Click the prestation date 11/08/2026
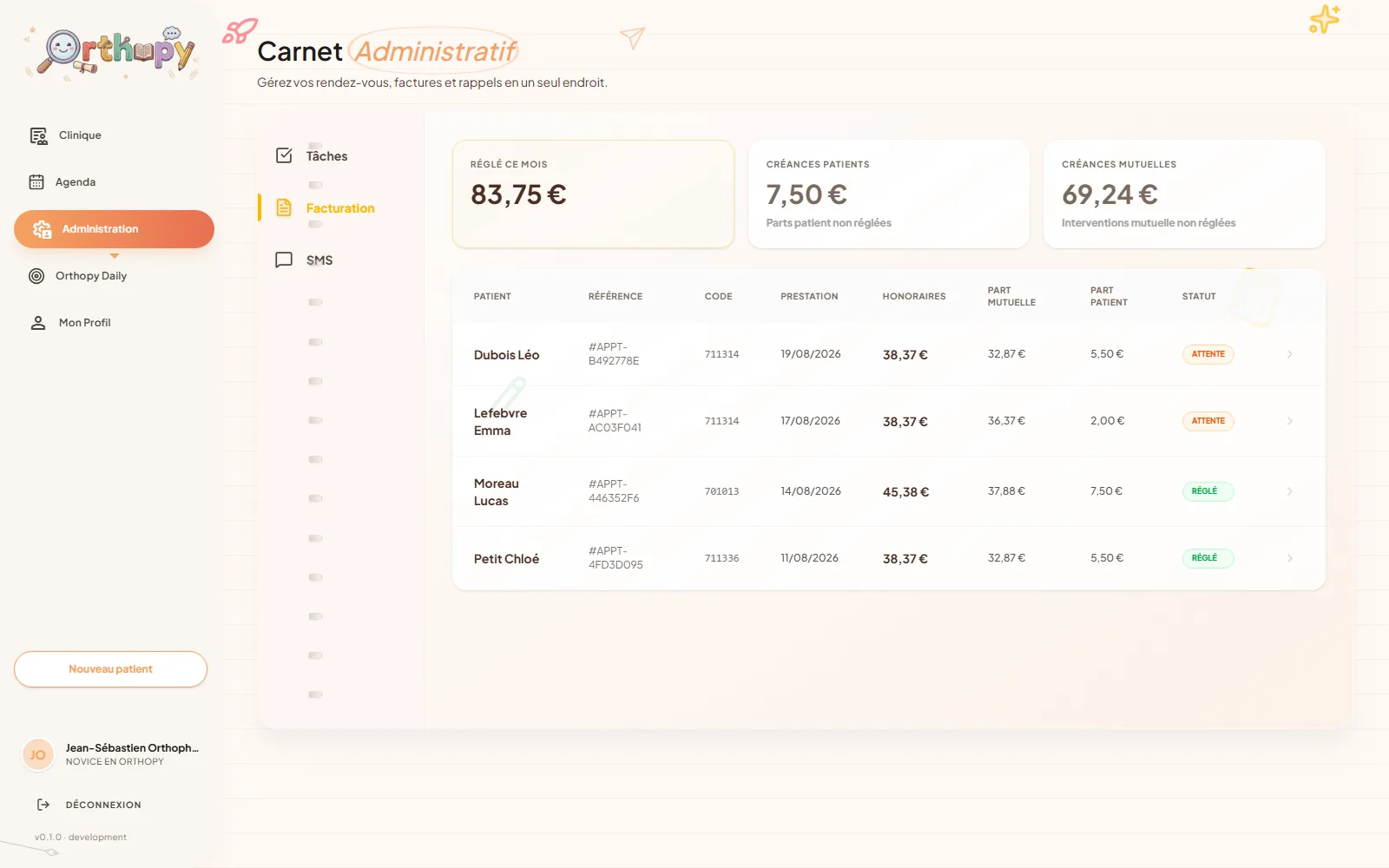Viewport: 1389px width, 868px height. tap(809, 558)
